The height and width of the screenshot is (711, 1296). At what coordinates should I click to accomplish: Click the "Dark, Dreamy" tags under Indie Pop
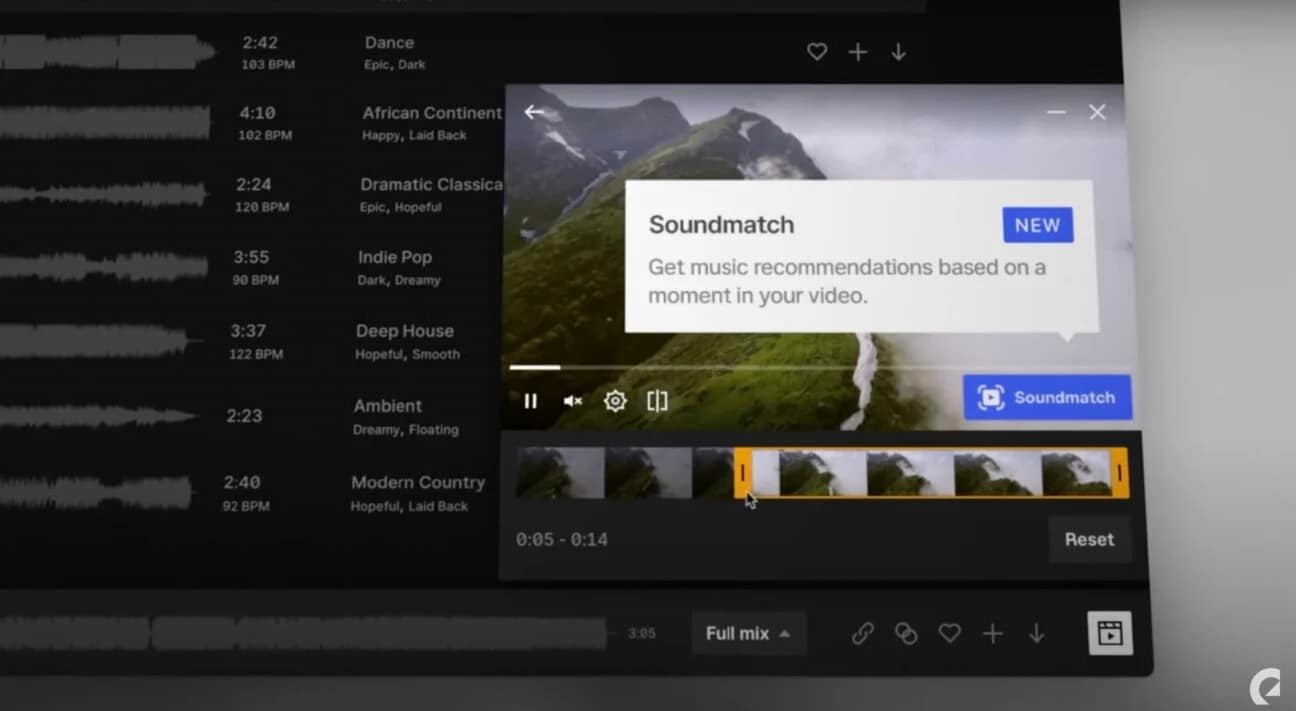(x=399, y=280)
